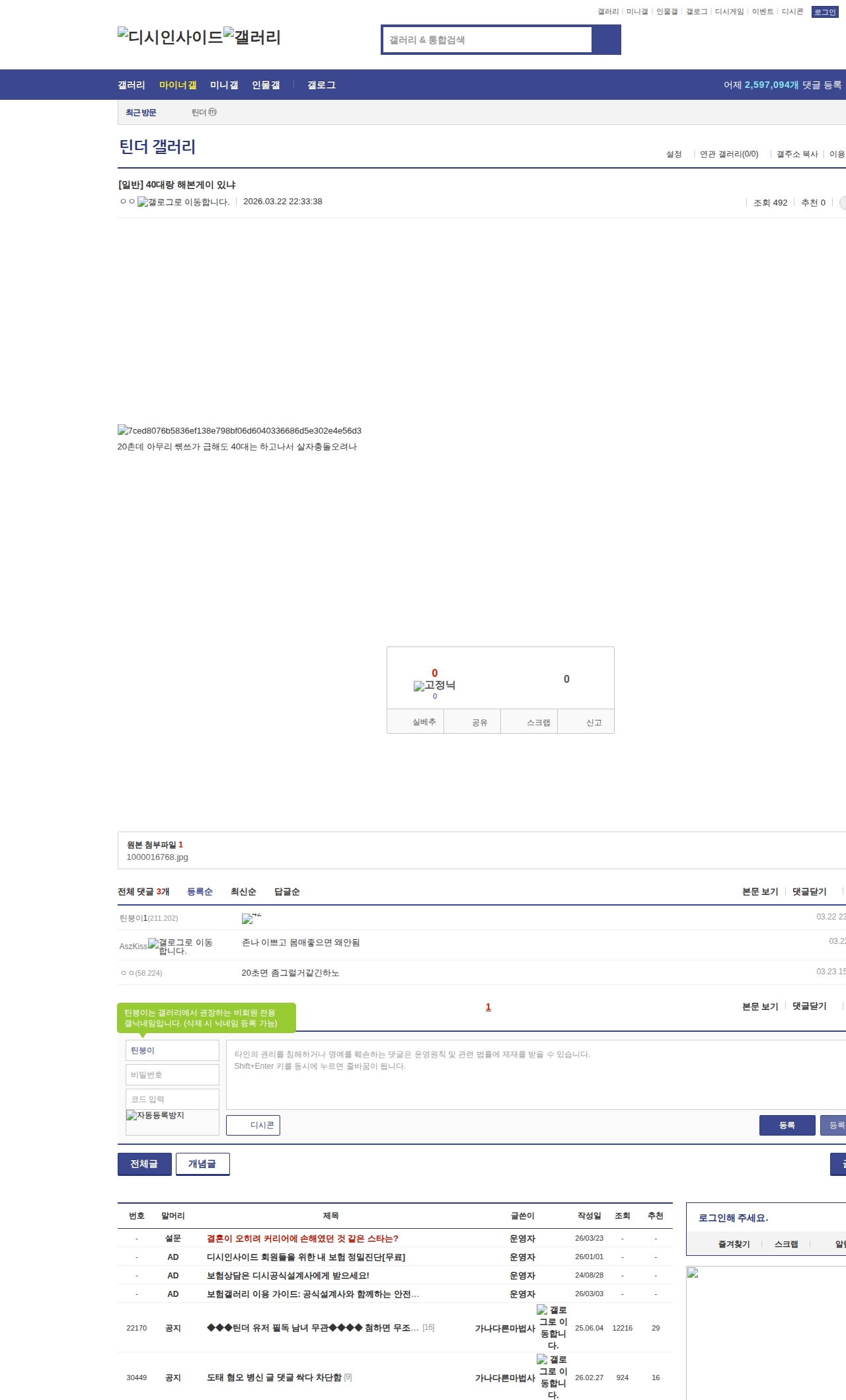Select 갤로그 in the blue navigation bar
The height and width of the screenshot is (1400, 846).
click(x=321, y=85)
